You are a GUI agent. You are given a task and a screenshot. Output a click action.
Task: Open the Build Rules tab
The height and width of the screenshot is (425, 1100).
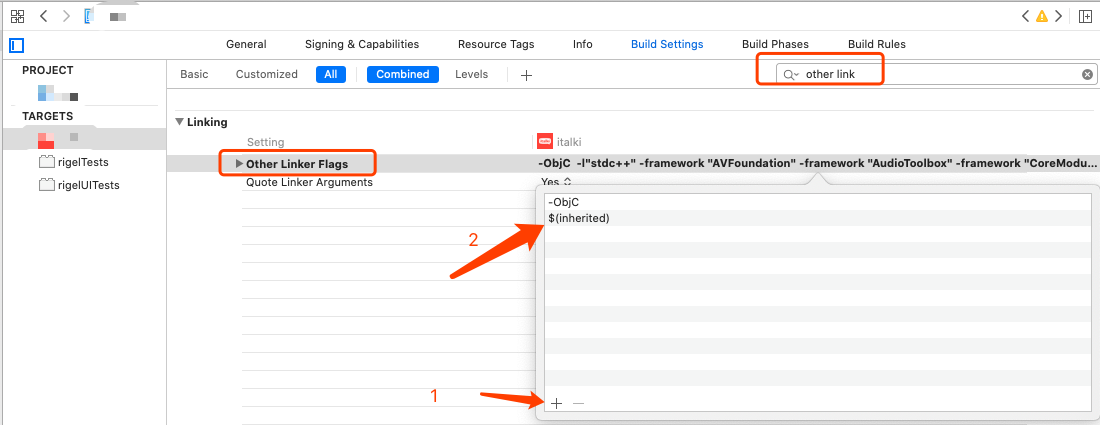pyautogui.click(x=877, y=44)
